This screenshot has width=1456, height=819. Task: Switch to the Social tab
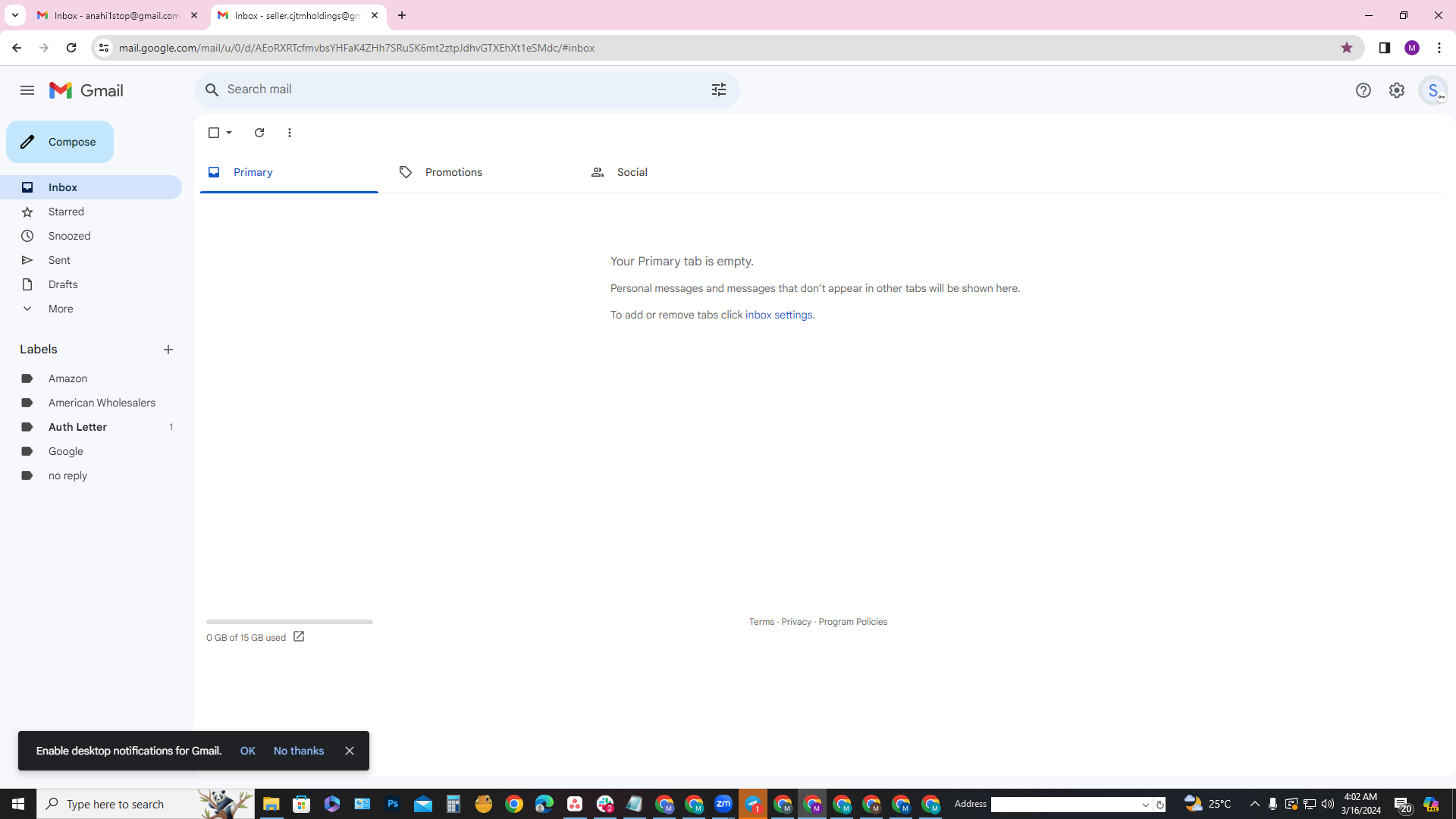point(666,172)
